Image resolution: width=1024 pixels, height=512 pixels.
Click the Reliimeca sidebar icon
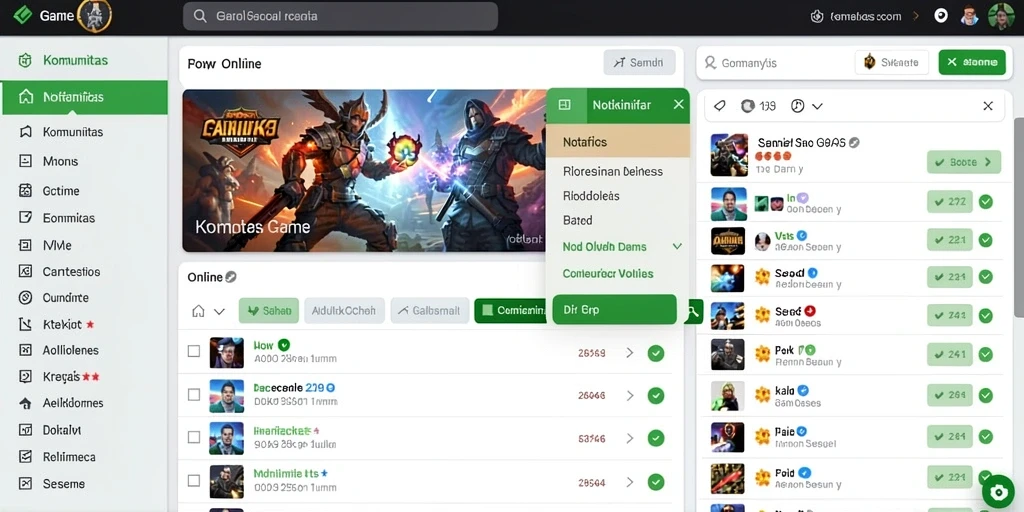(x=25, y=457)
